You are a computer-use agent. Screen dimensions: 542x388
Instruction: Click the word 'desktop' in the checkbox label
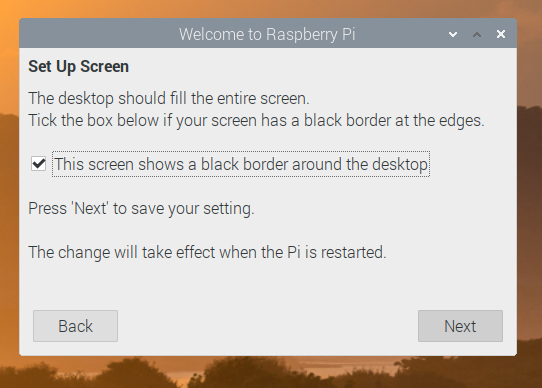400,165
